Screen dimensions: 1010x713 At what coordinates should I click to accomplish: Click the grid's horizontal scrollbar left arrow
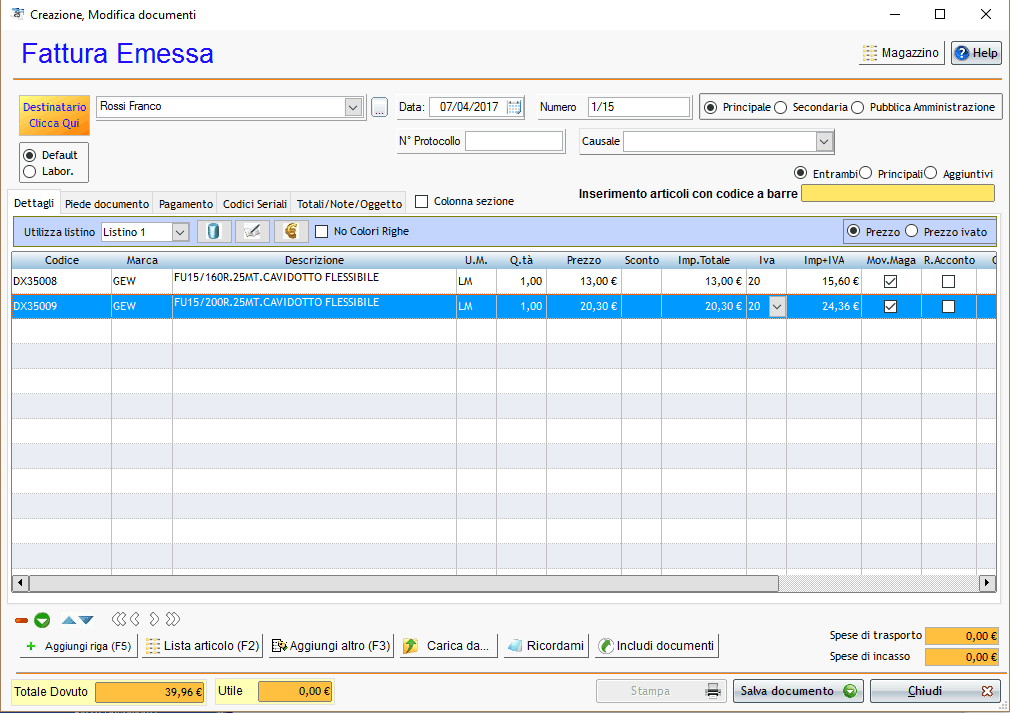[x=20, y=583]
